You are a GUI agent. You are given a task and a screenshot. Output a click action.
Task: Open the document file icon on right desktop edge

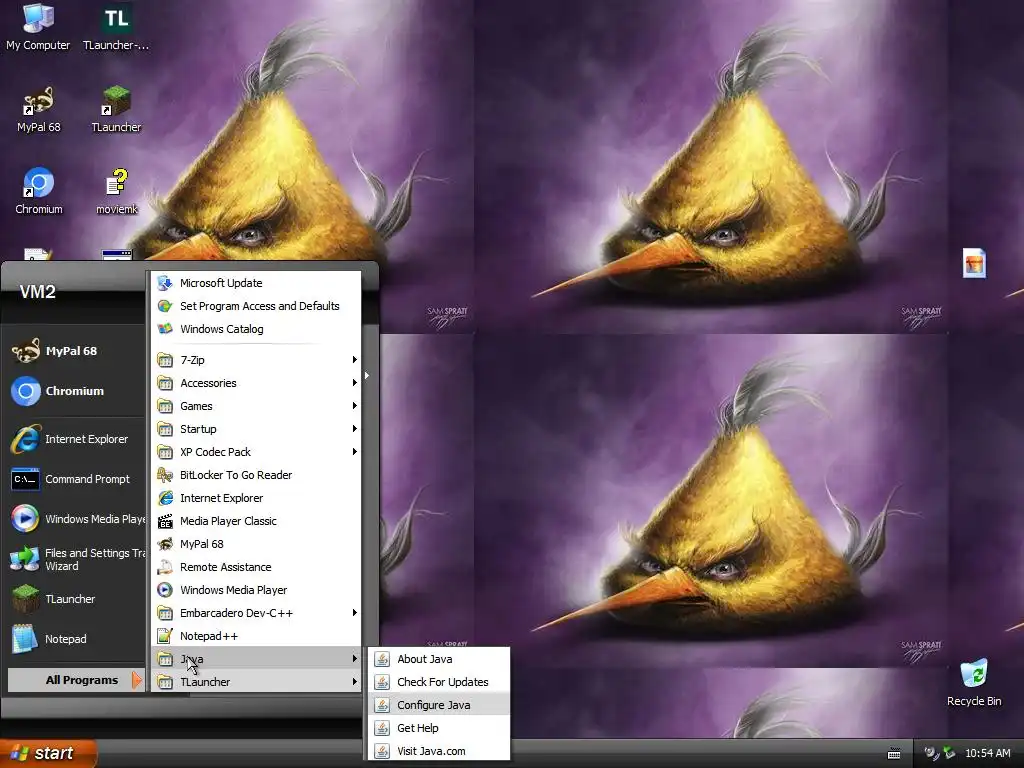click(974, 263)
